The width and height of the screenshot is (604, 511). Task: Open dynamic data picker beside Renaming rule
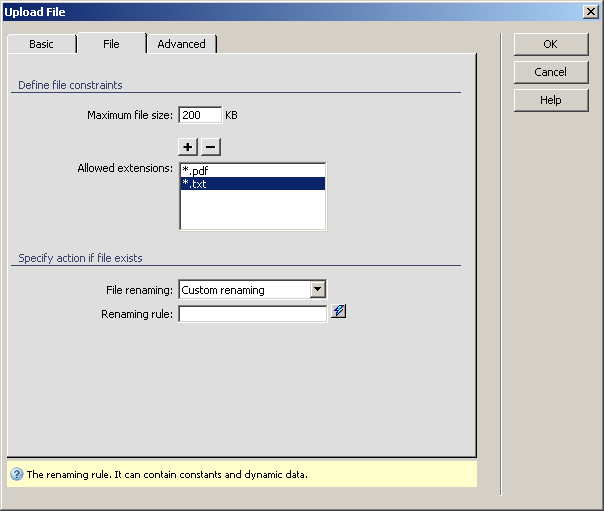339,312
